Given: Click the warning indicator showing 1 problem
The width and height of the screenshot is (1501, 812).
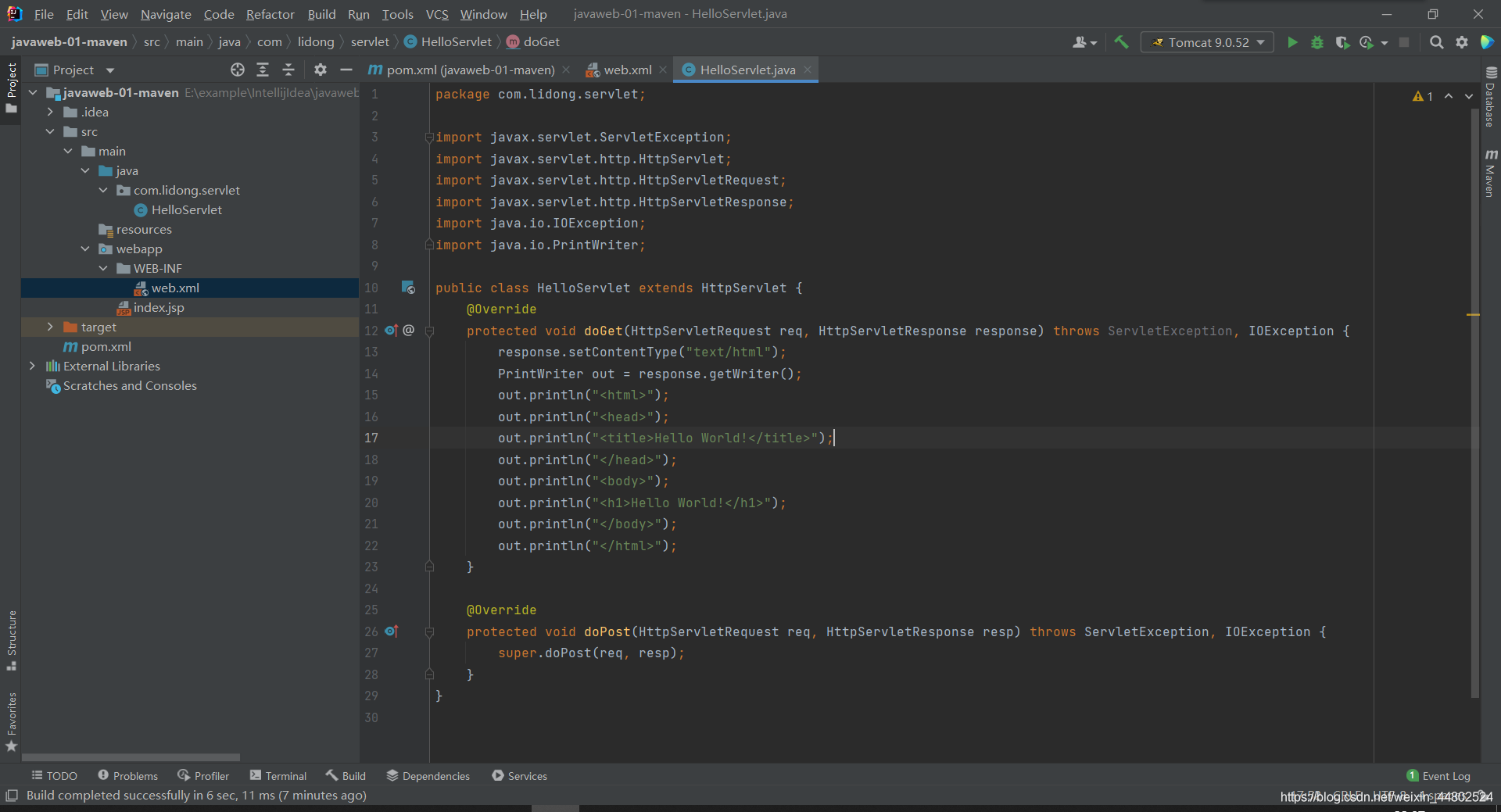Looking at the screenshot, I should coord(1423,96).
